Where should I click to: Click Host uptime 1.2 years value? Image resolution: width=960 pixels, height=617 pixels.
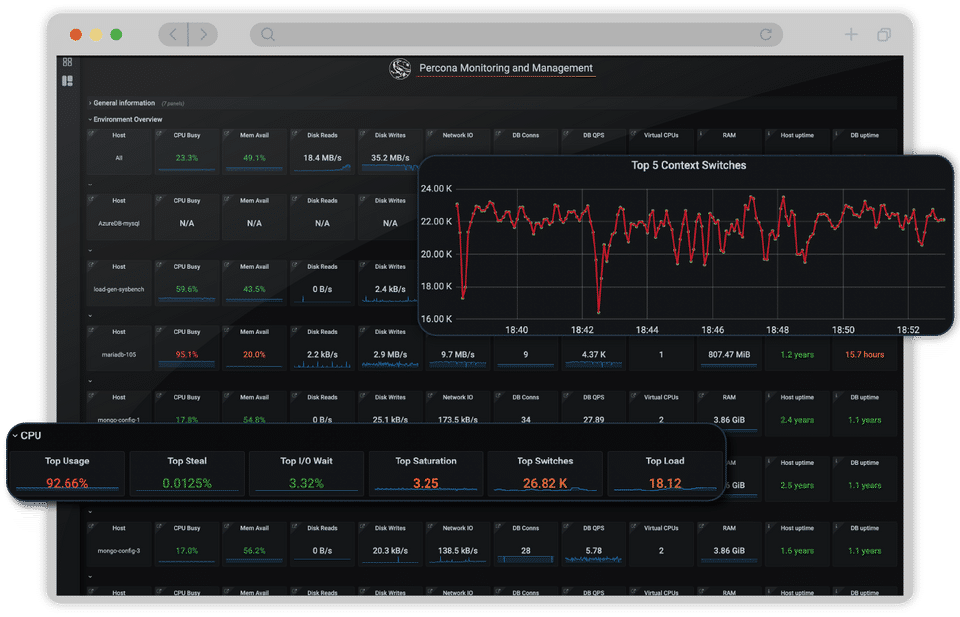[x=797, y=354]
